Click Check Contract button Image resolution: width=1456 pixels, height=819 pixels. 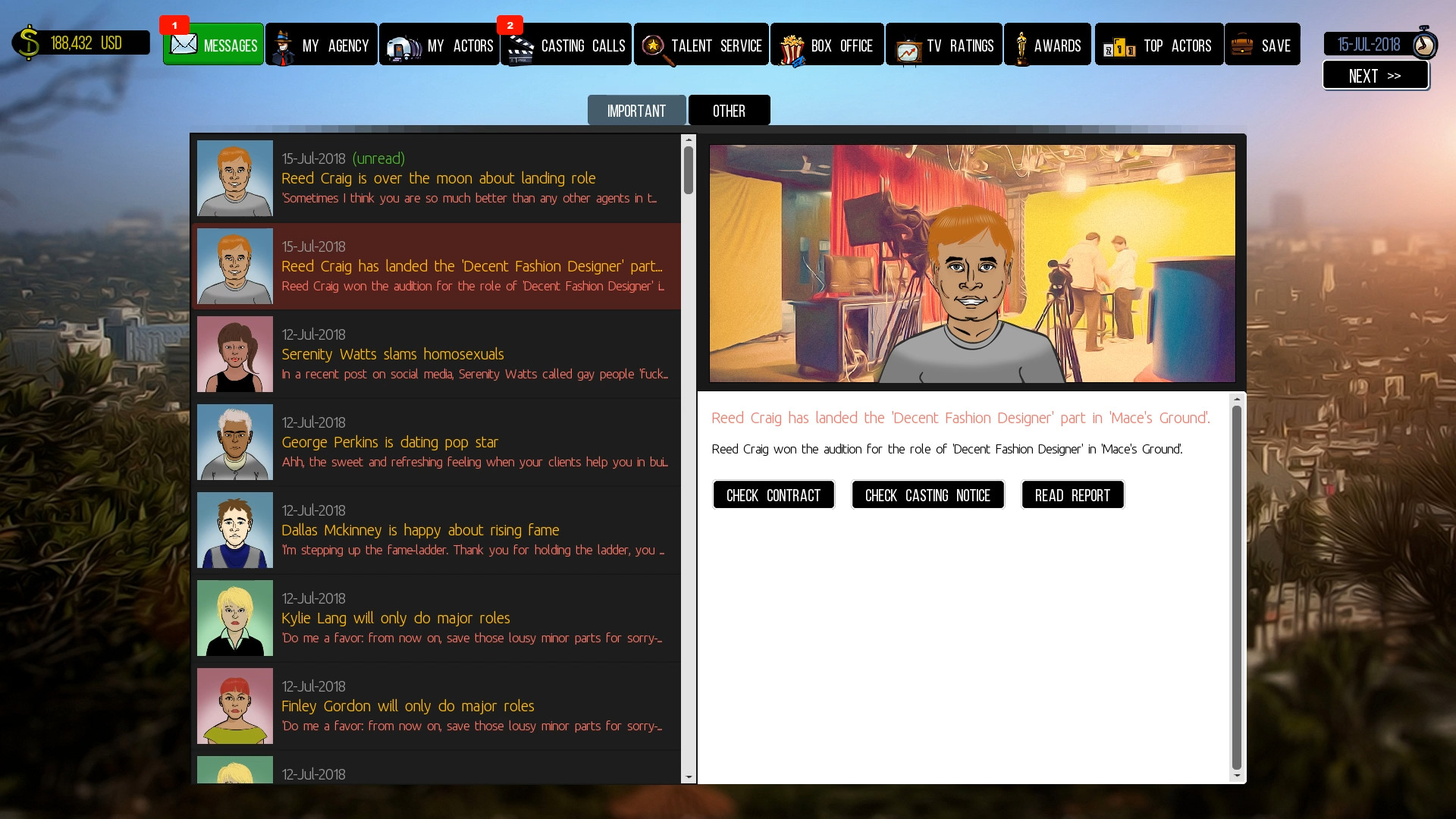click(773, 494)
